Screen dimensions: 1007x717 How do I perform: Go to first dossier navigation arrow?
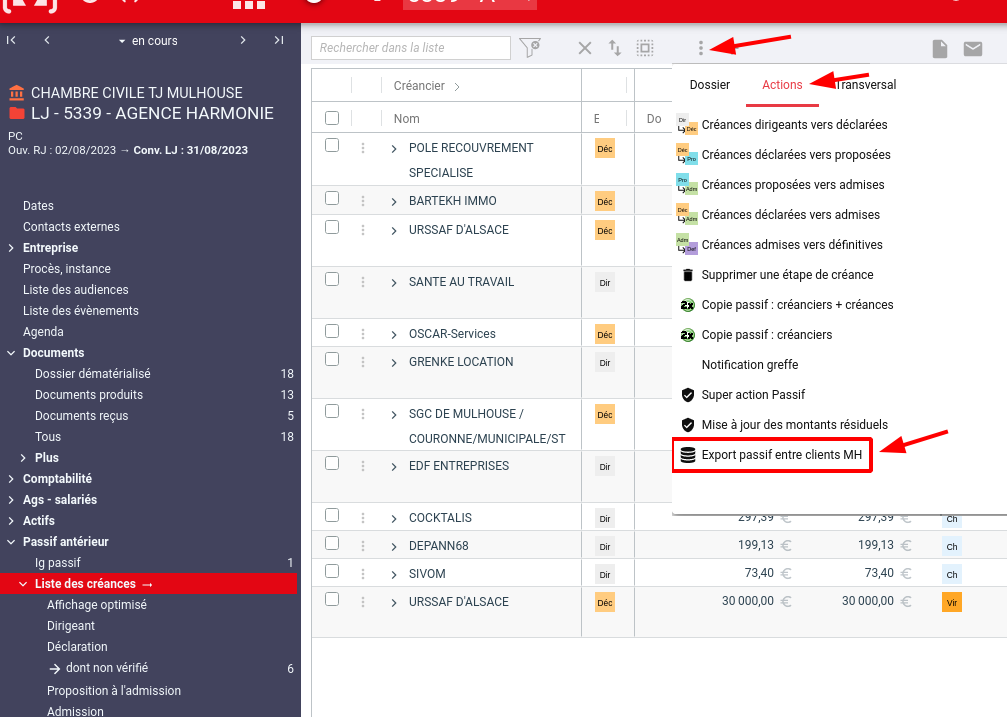click(x=11, y=40)
